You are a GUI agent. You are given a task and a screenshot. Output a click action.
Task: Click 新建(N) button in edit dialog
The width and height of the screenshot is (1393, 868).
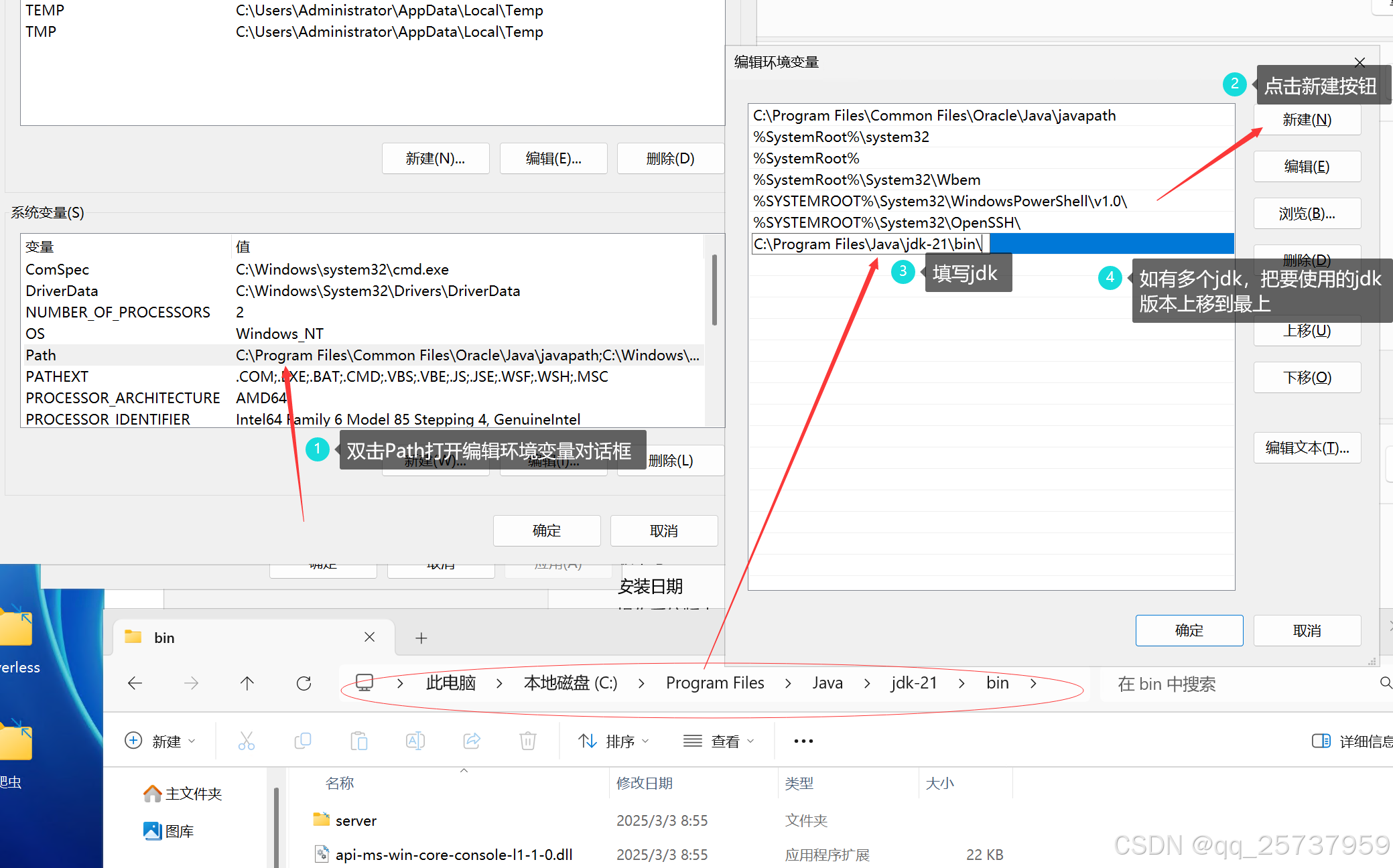(1307, 120)
